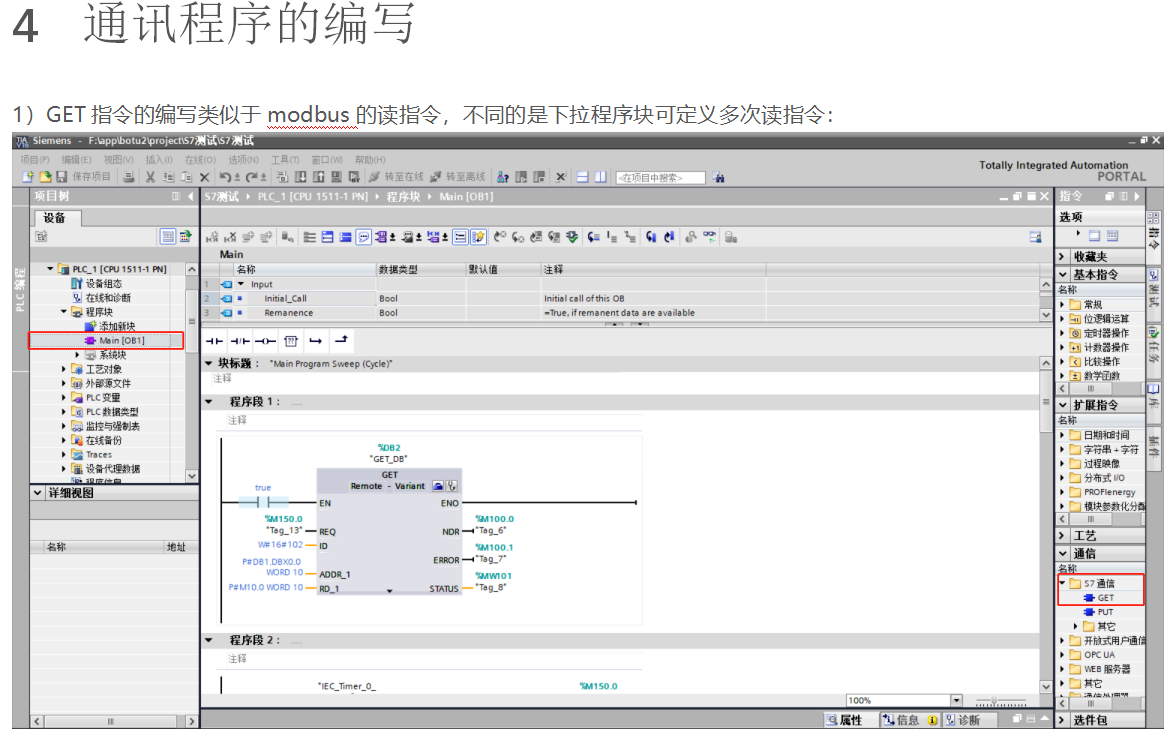
Task: Insert normally open contact from favorites bar
Action: click(x=215, y=341)
